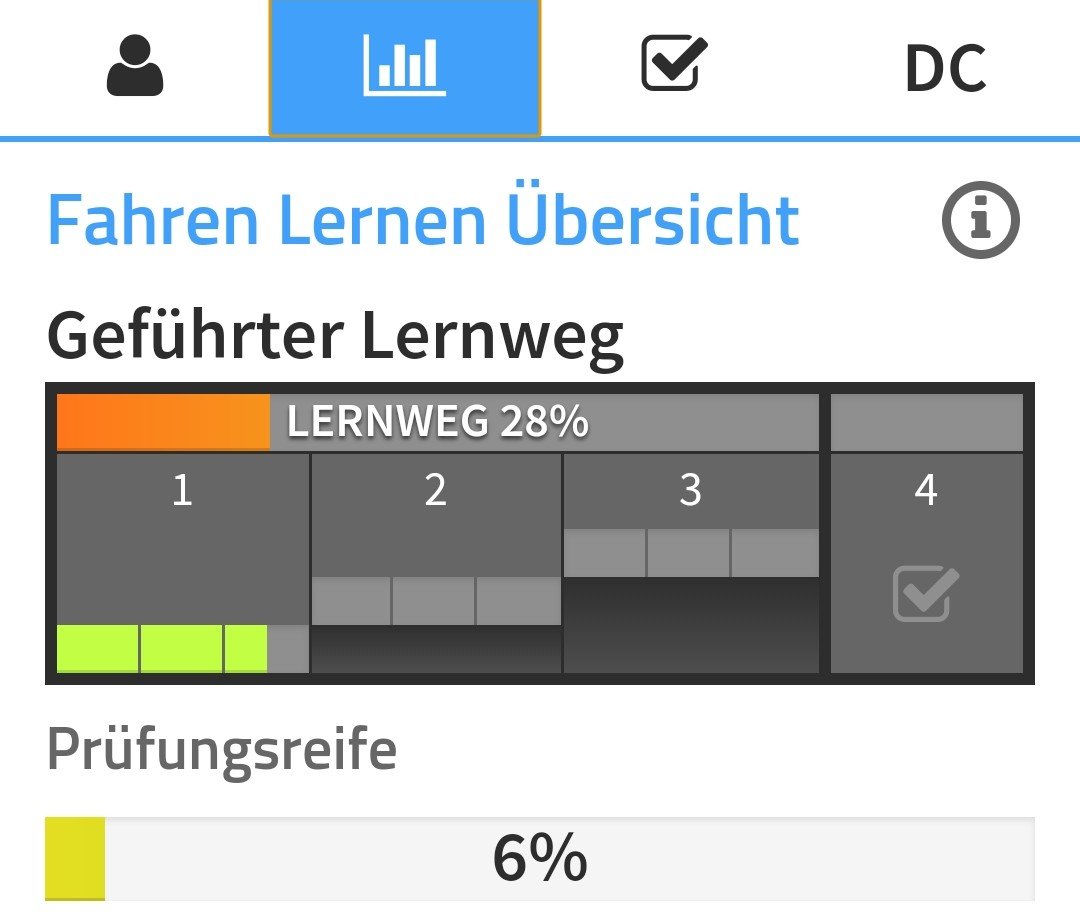
Task: Tap the checkmark icon in step 4
Action: point(926,594)
